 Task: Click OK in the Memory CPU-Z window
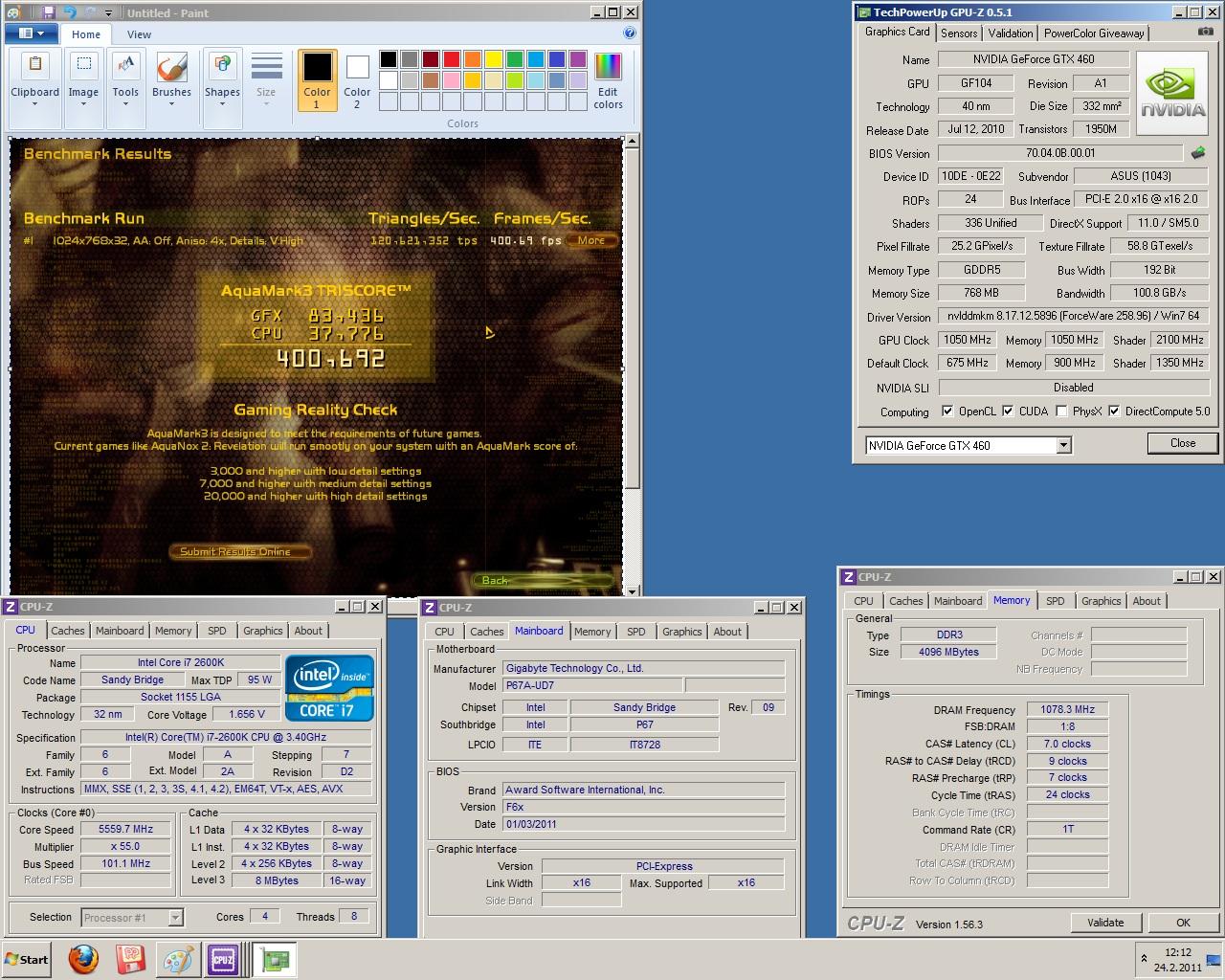(1183, 923)
